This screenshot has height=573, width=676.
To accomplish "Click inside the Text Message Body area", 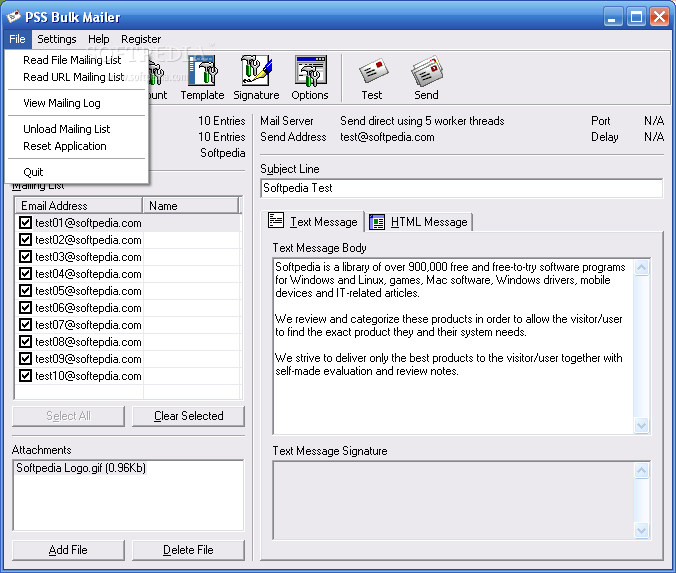I will pos(454,346).
